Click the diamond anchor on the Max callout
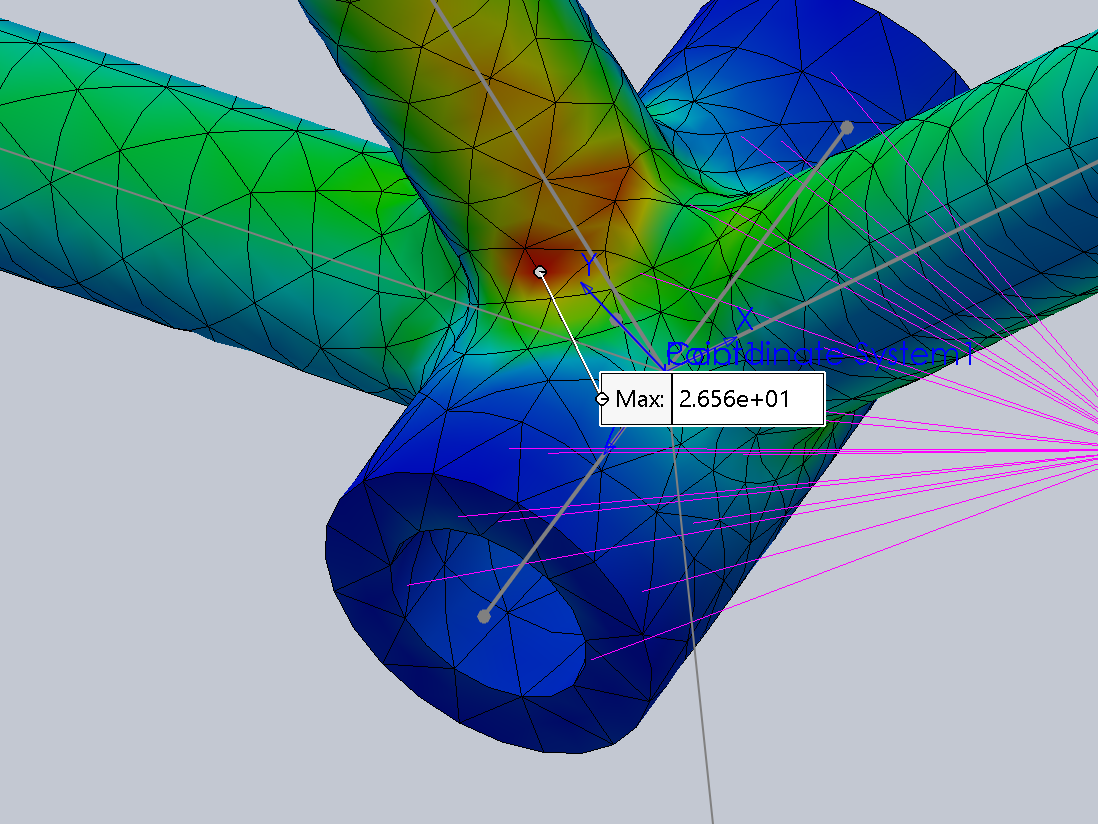 pos(604,398)
